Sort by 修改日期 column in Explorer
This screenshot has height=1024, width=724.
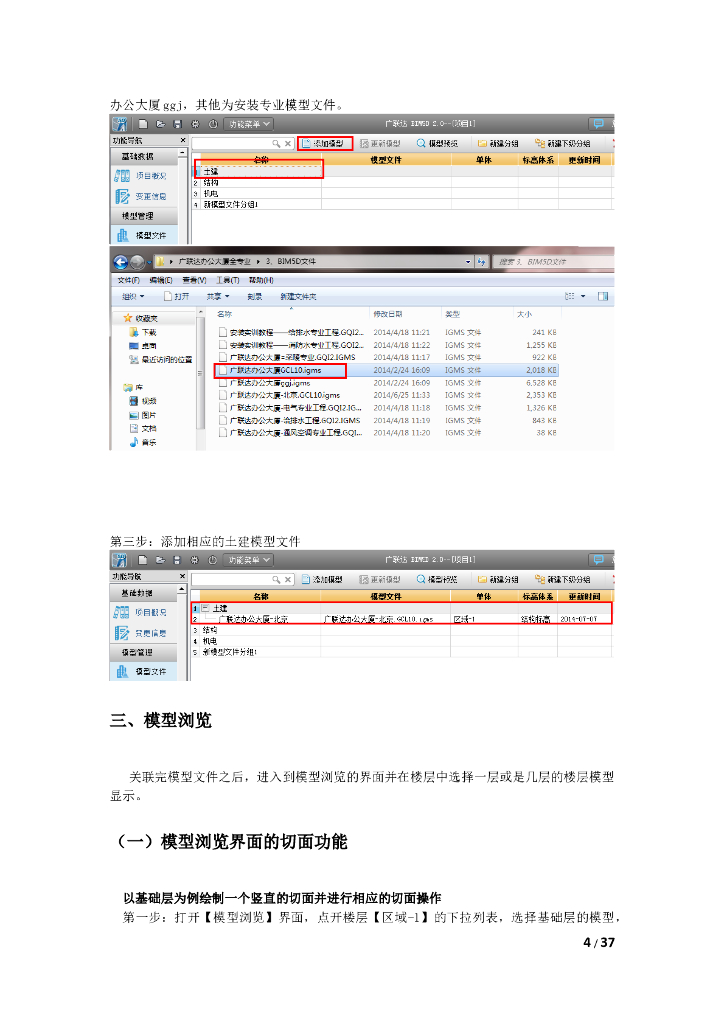[405, 314]
